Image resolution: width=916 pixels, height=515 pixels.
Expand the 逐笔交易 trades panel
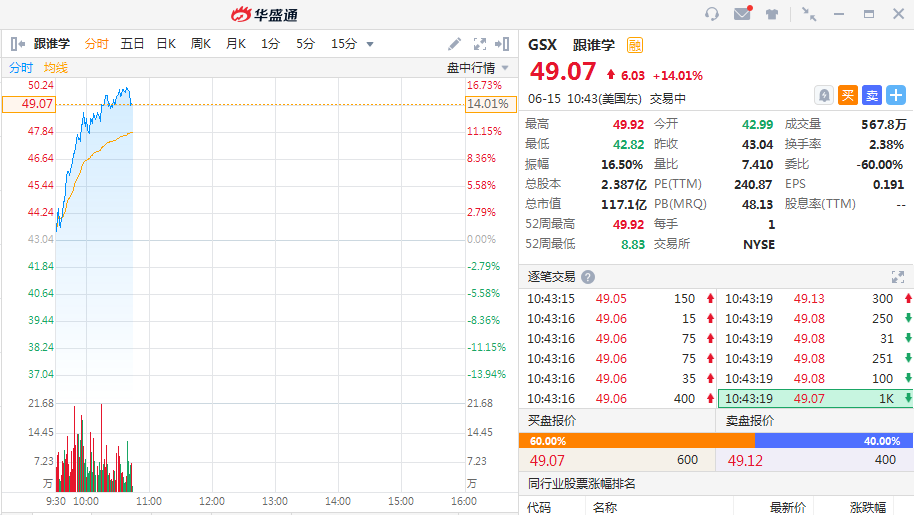pos(897,277)
